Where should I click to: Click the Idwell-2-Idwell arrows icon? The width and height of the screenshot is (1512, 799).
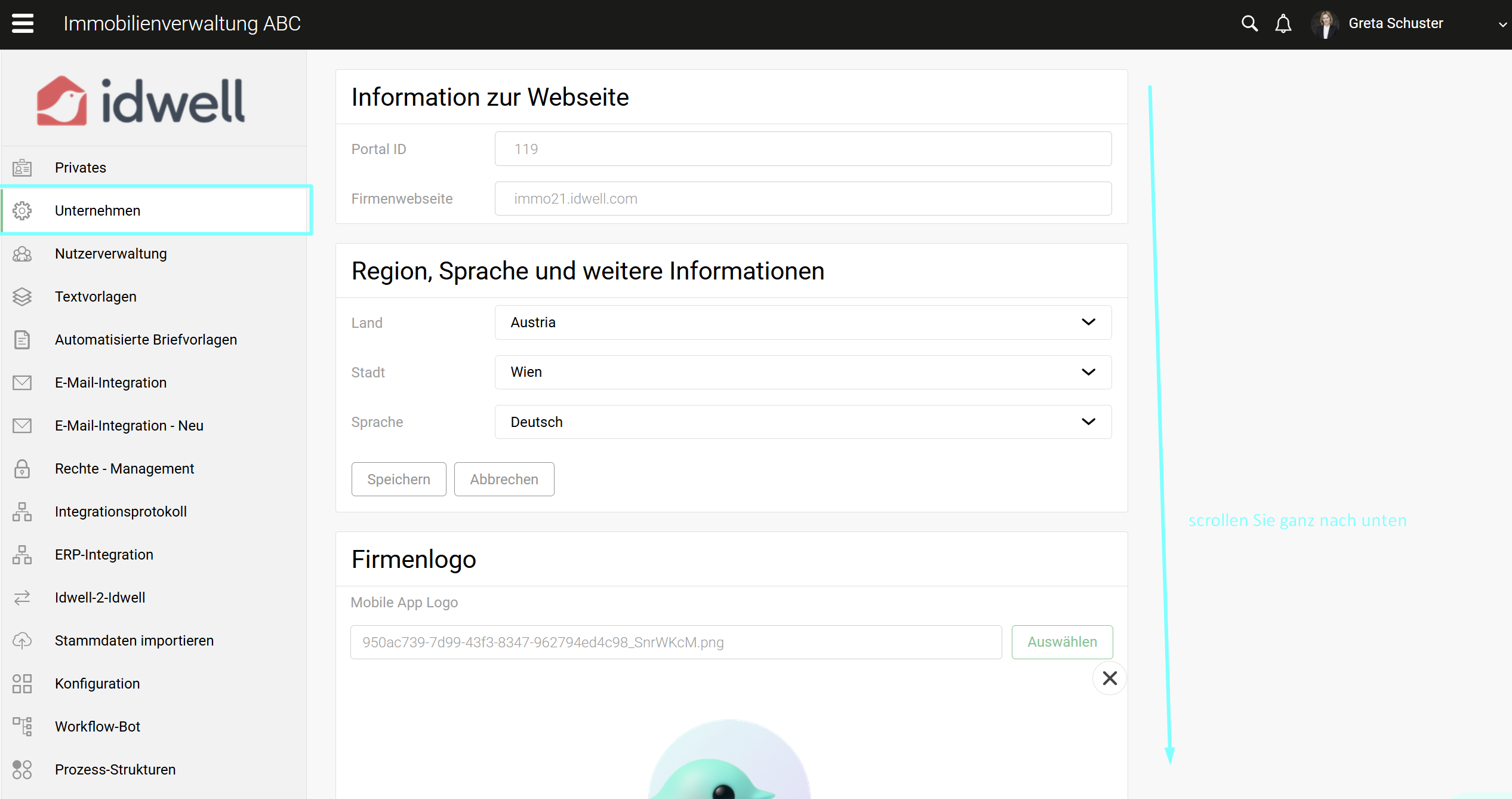22,597
